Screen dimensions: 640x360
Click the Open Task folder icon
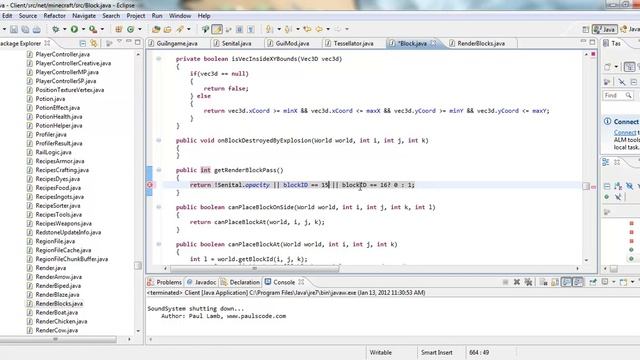point(167,29)
